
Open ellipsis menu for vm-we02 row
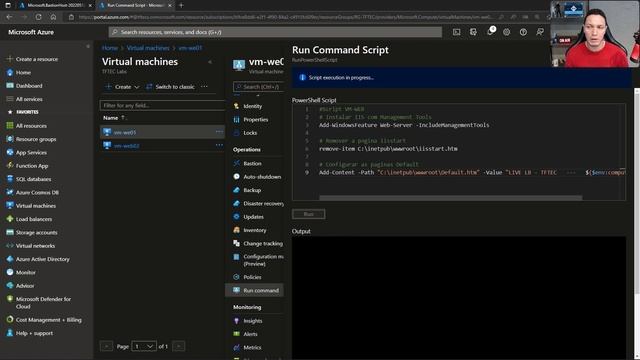[x=219, y=145]
